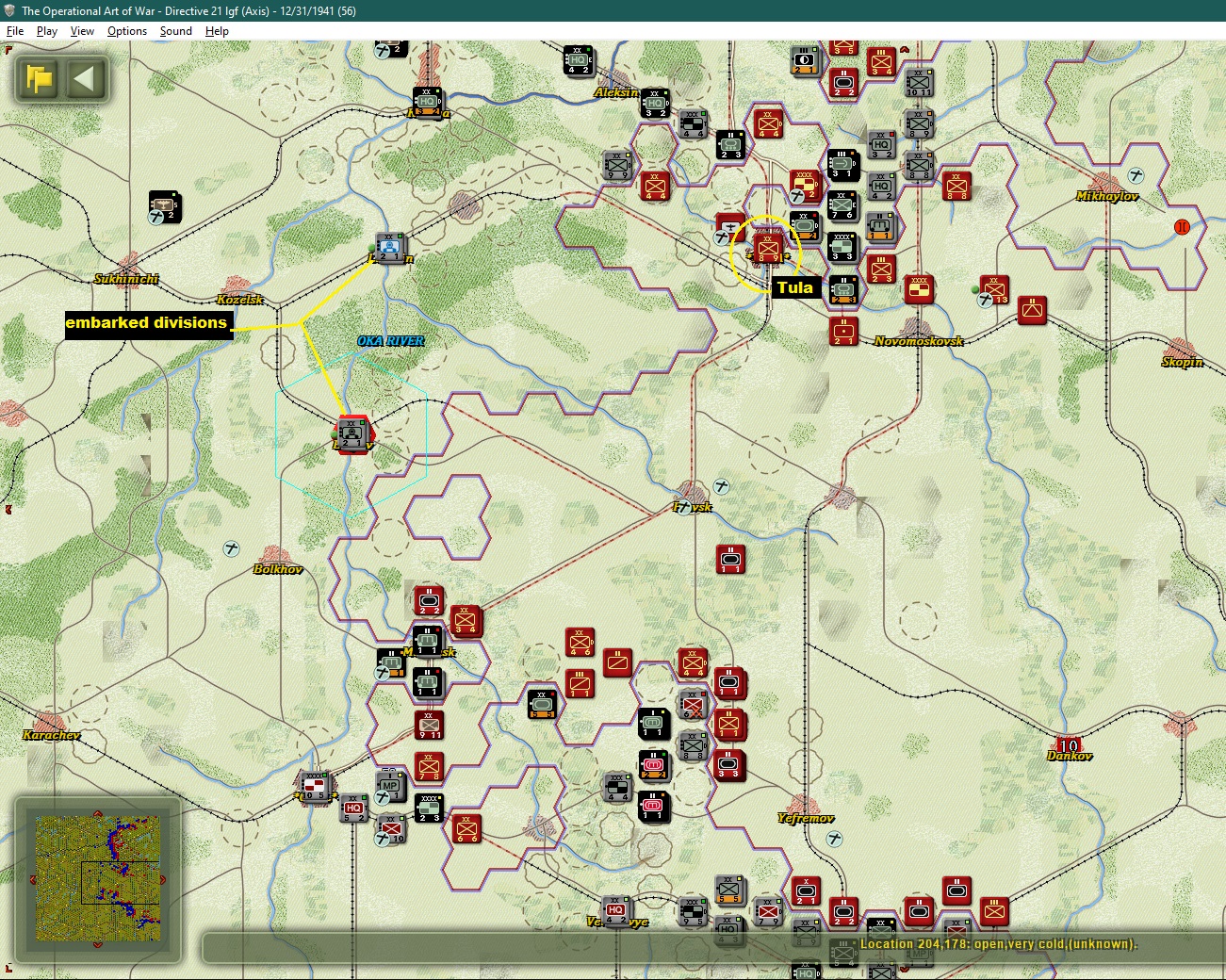
Task: Click the Bolkhov city label
Action: tap(278, 569)
